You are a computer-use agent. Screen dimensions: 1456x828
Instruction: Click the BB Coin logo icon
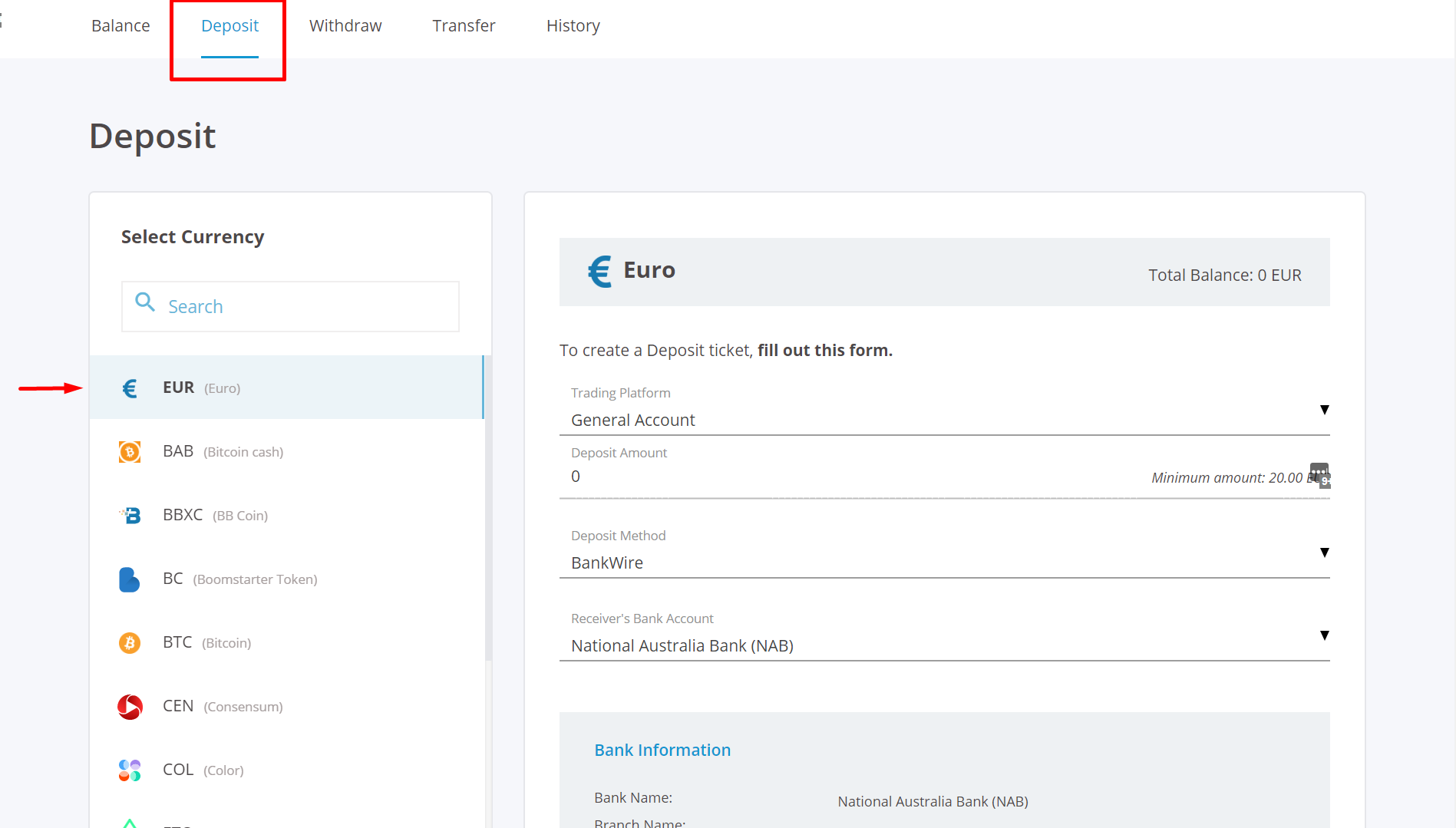click(130, 516)
